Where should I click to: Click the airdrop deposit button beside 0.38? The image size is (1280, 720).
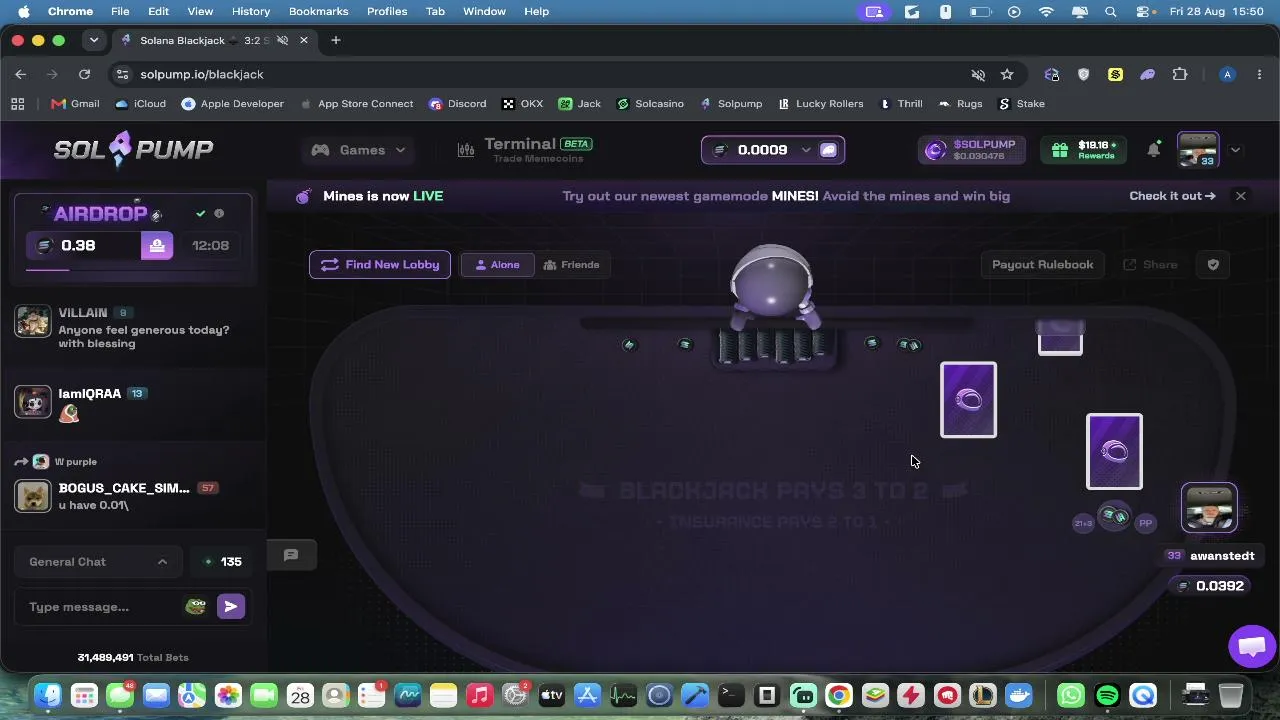(157, 246)
